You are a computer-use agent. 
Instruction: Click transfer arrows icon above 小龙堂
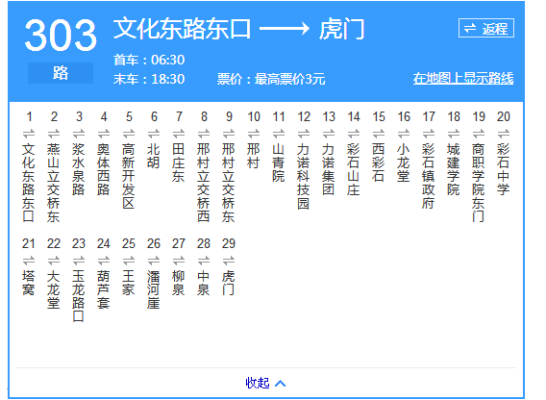[404, 133]
